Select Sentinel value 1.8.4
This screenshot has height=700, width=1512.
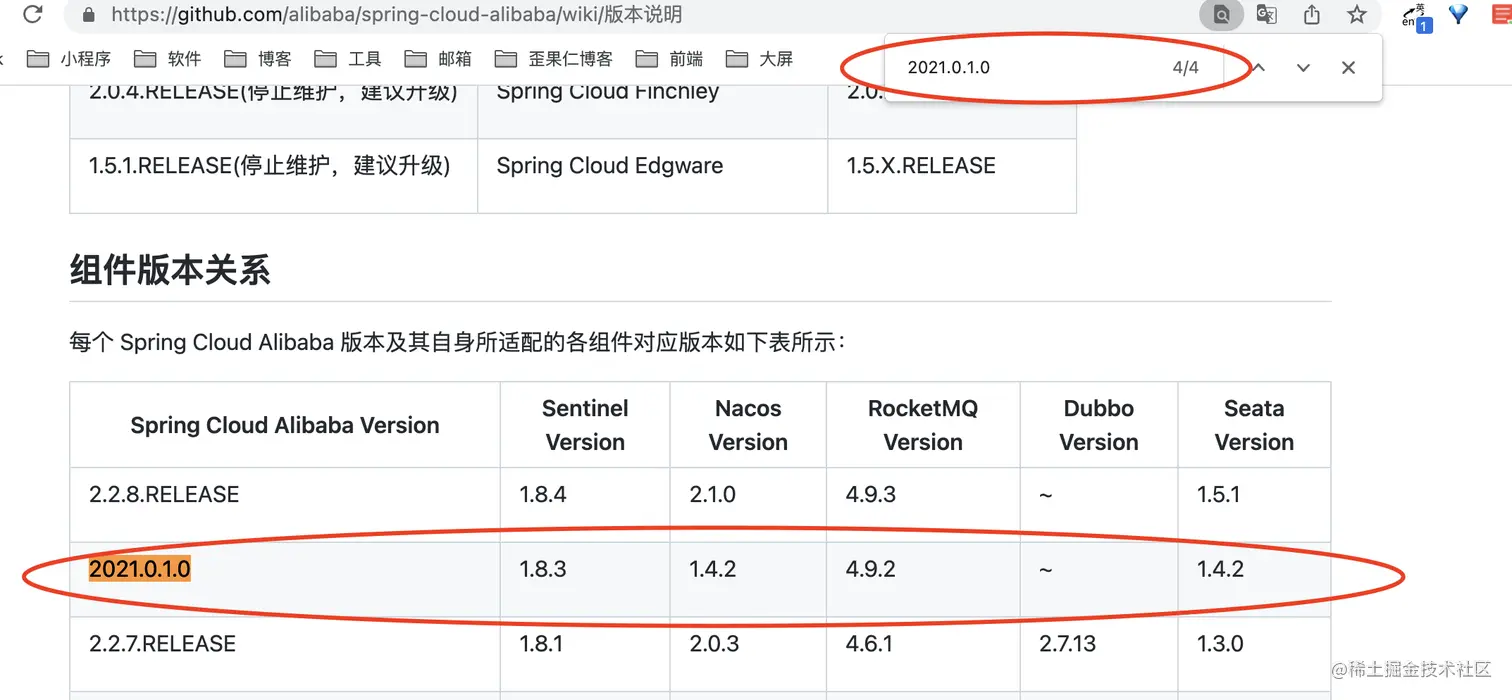(543, 494)
